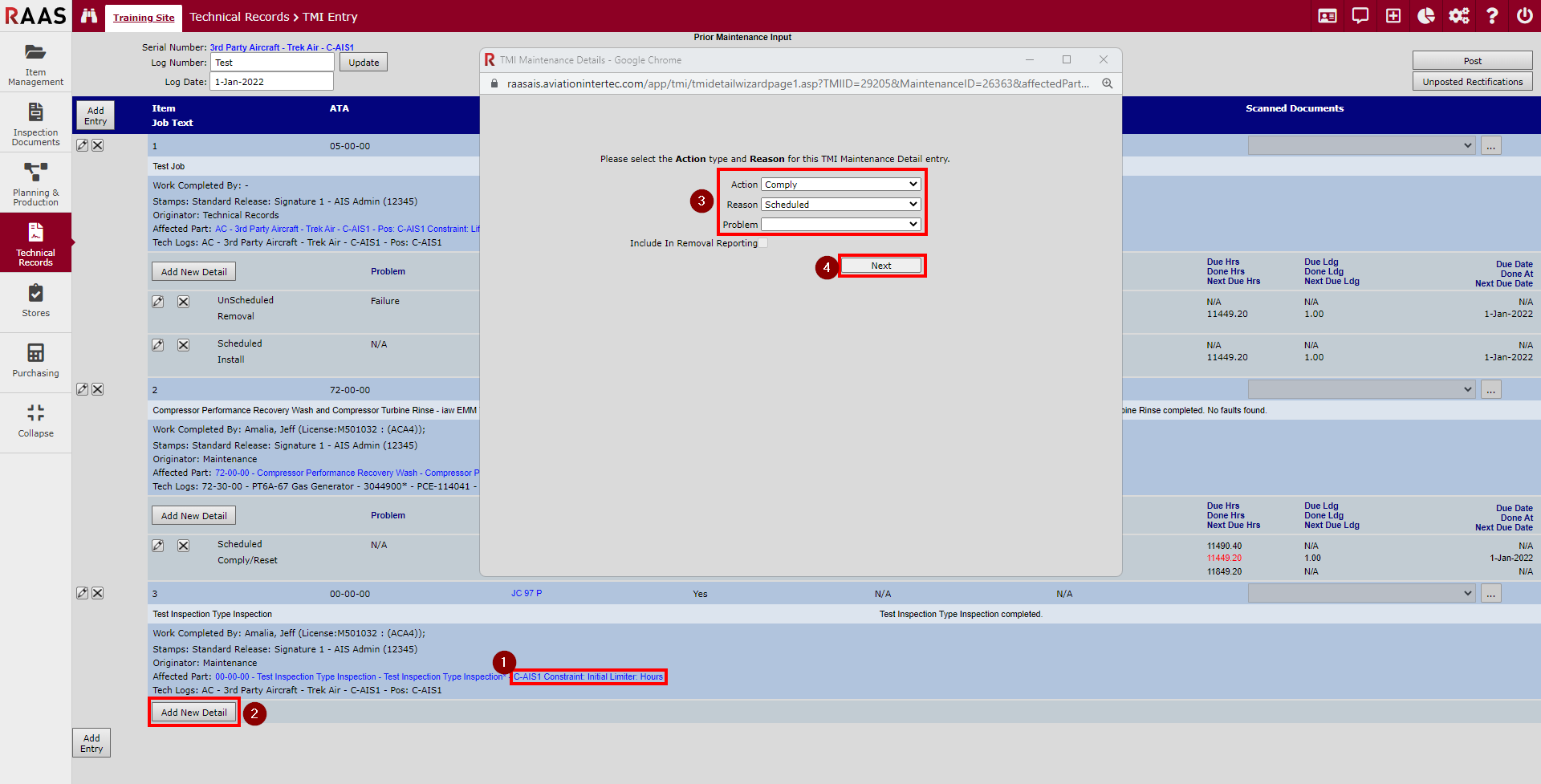Viewport: 1541px width, 784px height.
Task: Open the Reason dropdown
Action: coord(840,205)
